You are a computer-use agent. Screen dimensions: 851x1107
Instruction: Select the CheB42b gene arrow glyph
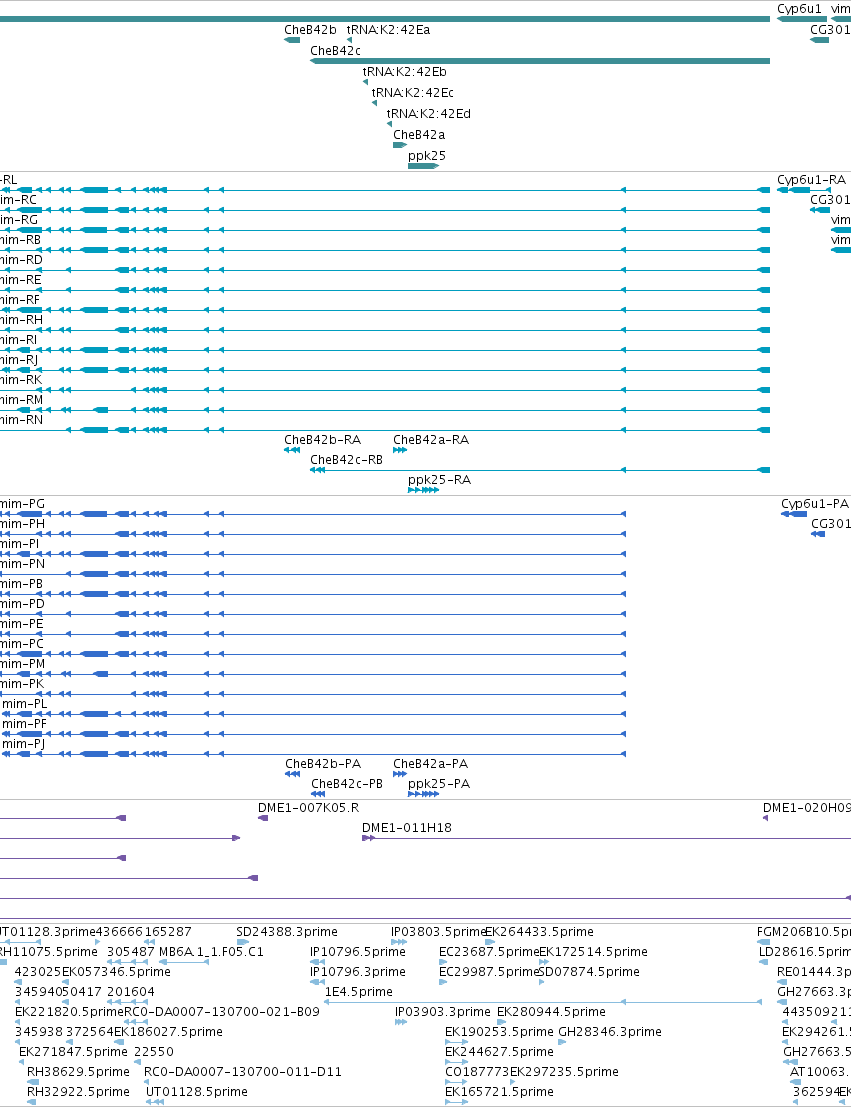(292, 40)
